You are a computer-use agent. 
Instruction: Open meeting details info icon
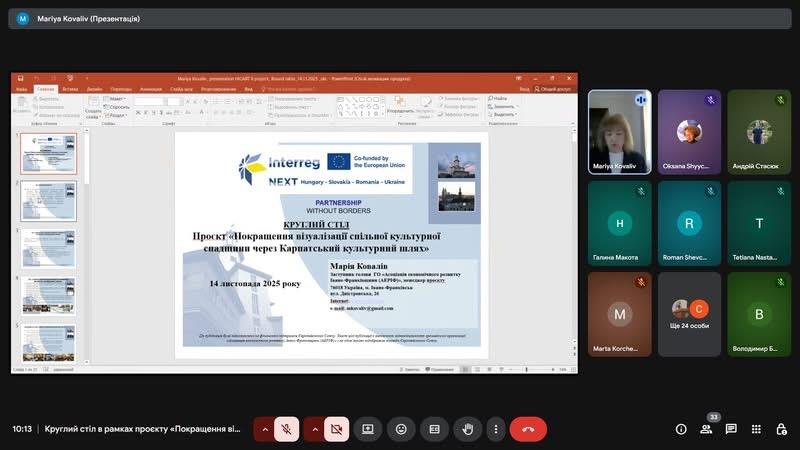pos(681,429)
